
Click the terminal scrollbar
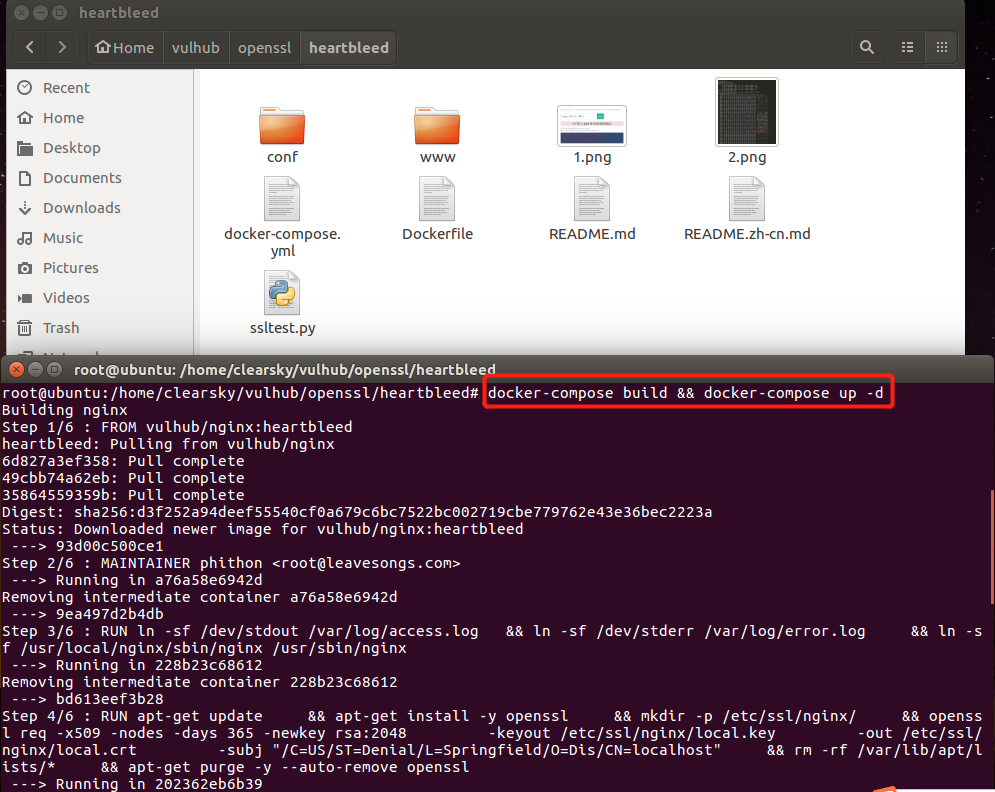pos(991,546)
